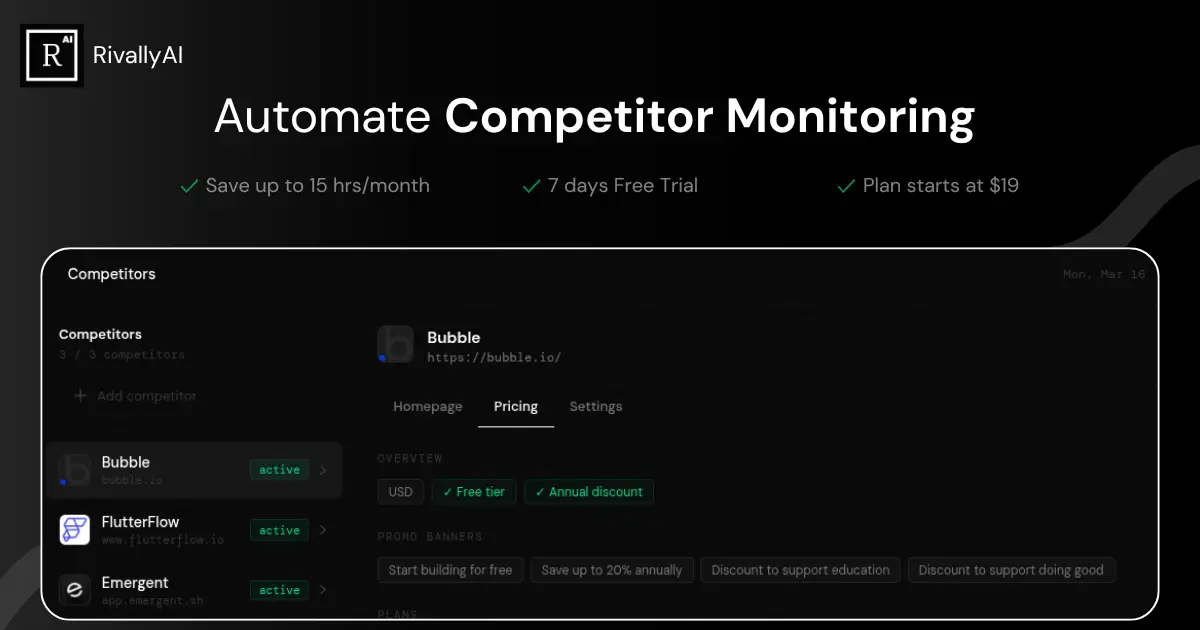Click the RivallyAI logo icon
This screenshot has height=630, width=1200.
point(52,55)
